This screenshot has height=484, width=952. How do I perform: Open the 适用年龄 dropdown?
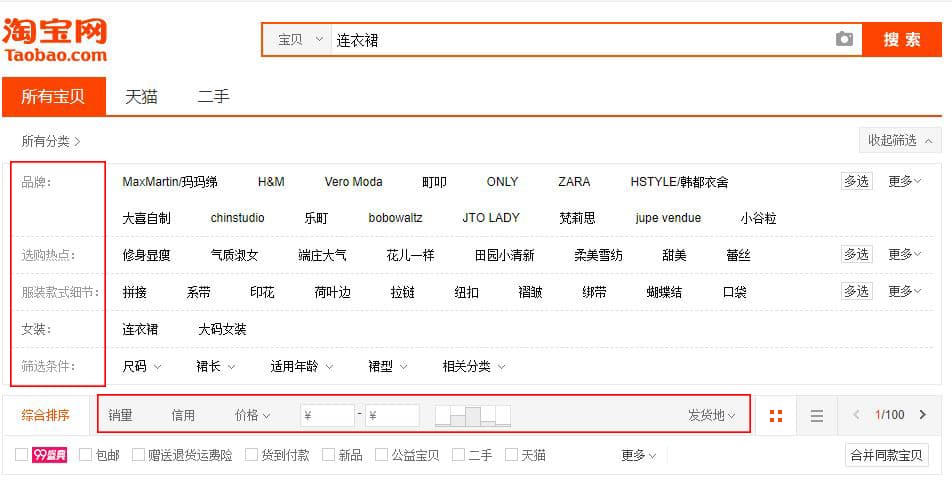coord(302,367)
